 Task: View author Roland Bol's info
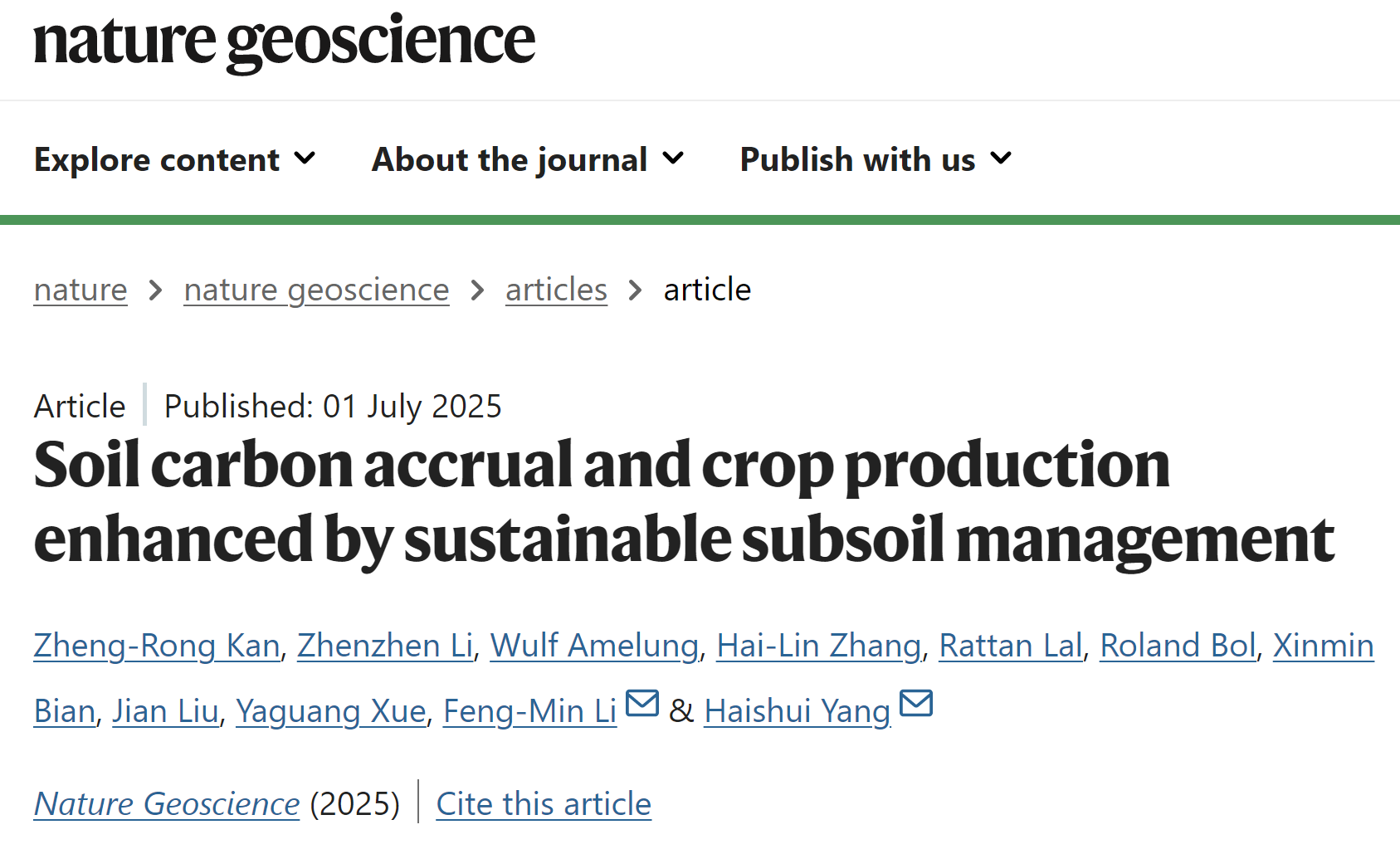[x=1178, y=646]
